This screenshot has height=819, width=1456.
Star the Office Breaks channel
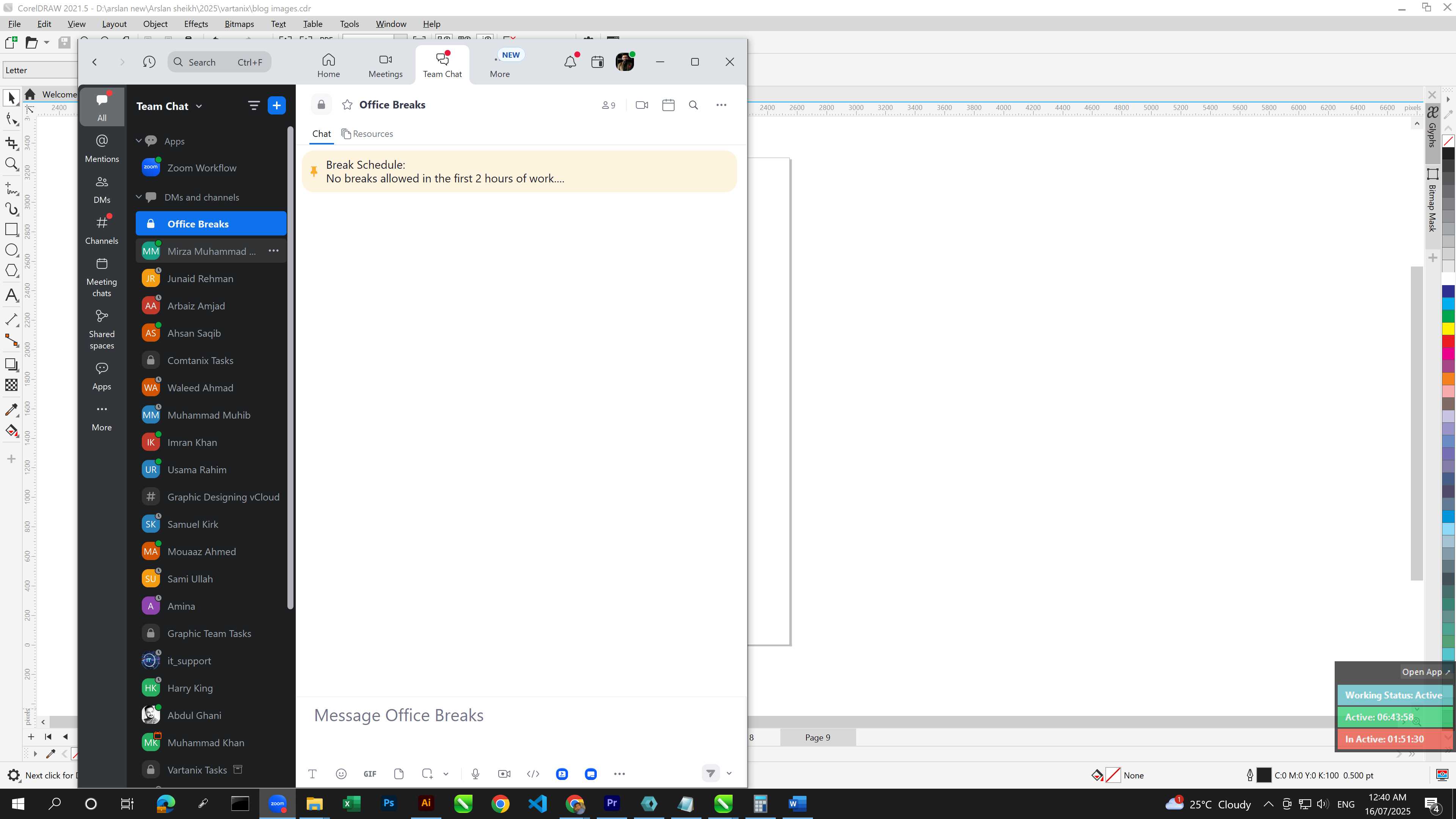(x=347, y=105)
